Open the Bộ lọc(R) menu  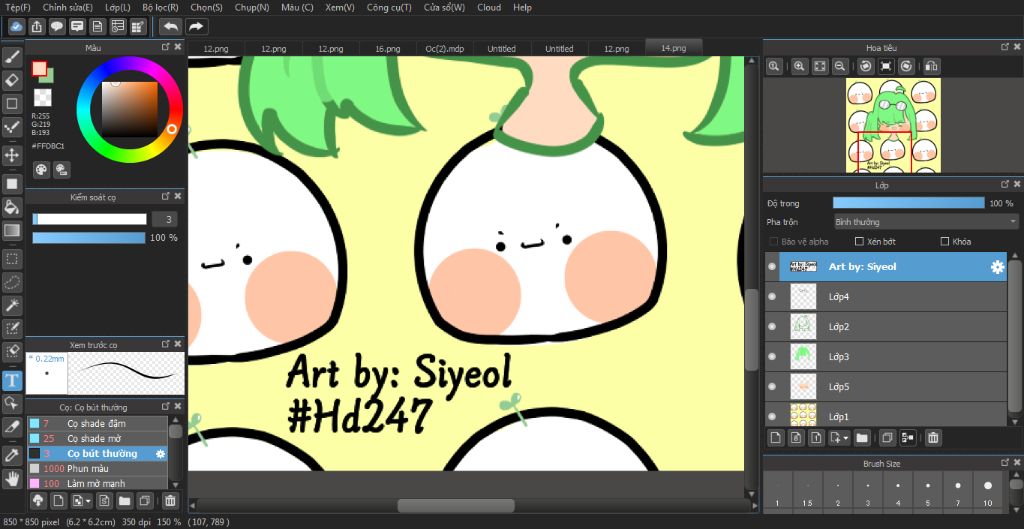[x=160, y=7]
